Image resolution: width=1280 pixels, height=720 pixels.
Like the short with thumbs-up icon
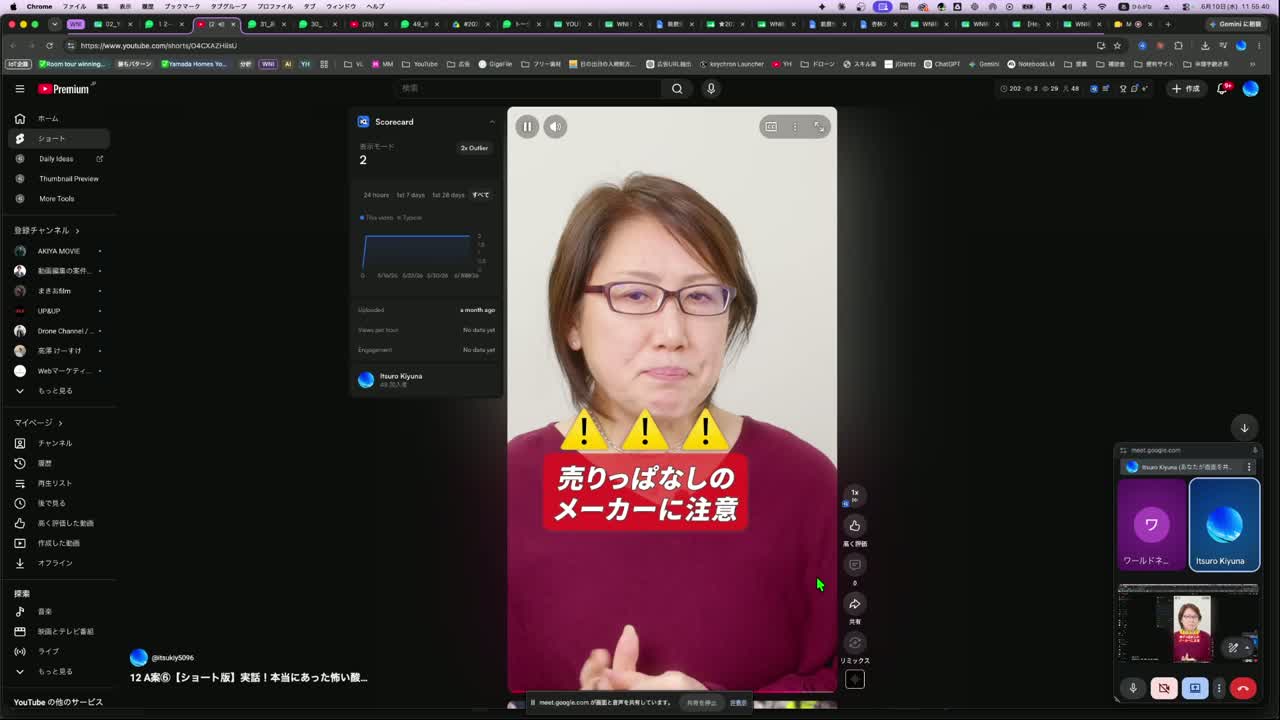pos(854,525)
